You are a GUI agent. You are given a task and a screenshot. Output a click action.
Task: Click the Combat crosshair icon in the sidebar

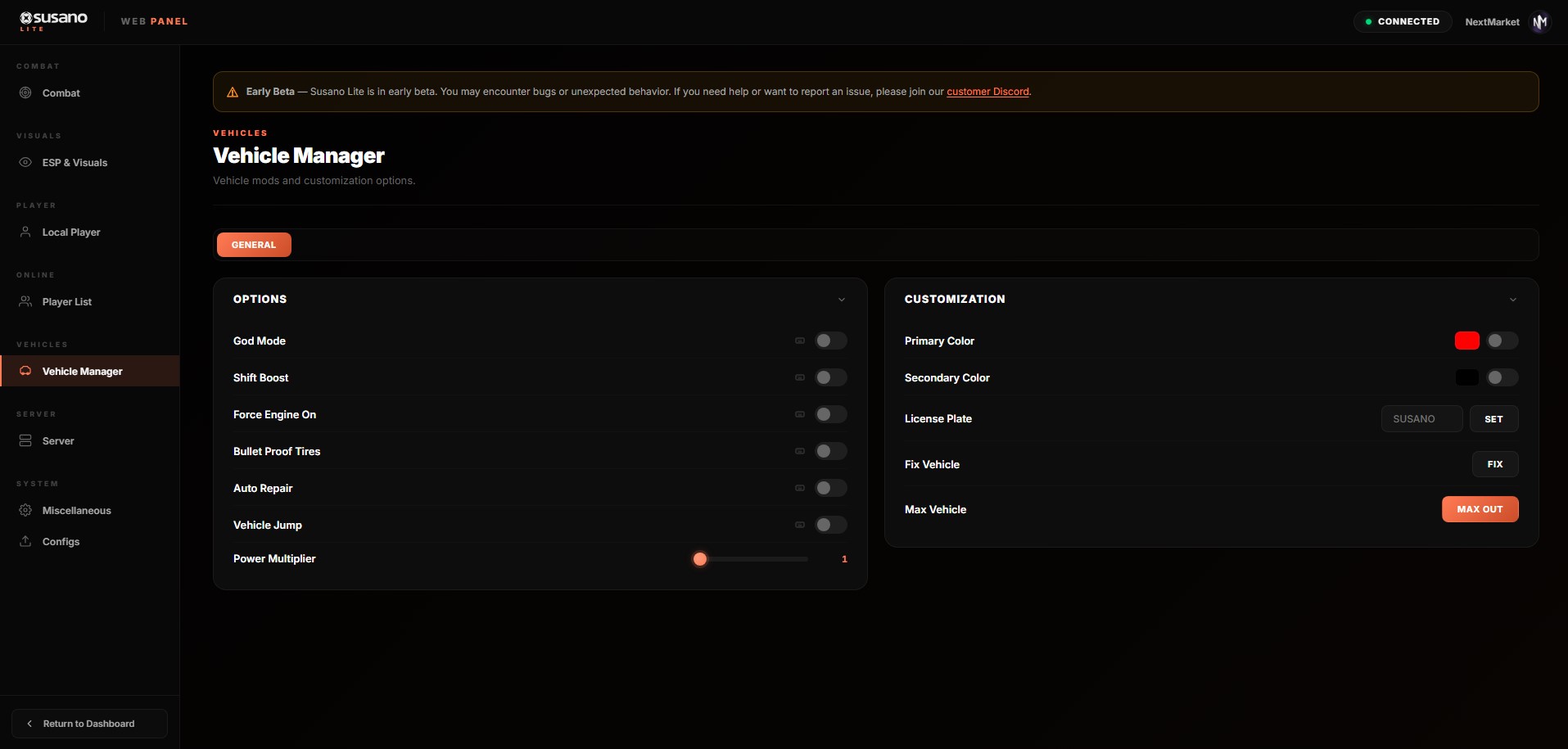coord(25,92)
